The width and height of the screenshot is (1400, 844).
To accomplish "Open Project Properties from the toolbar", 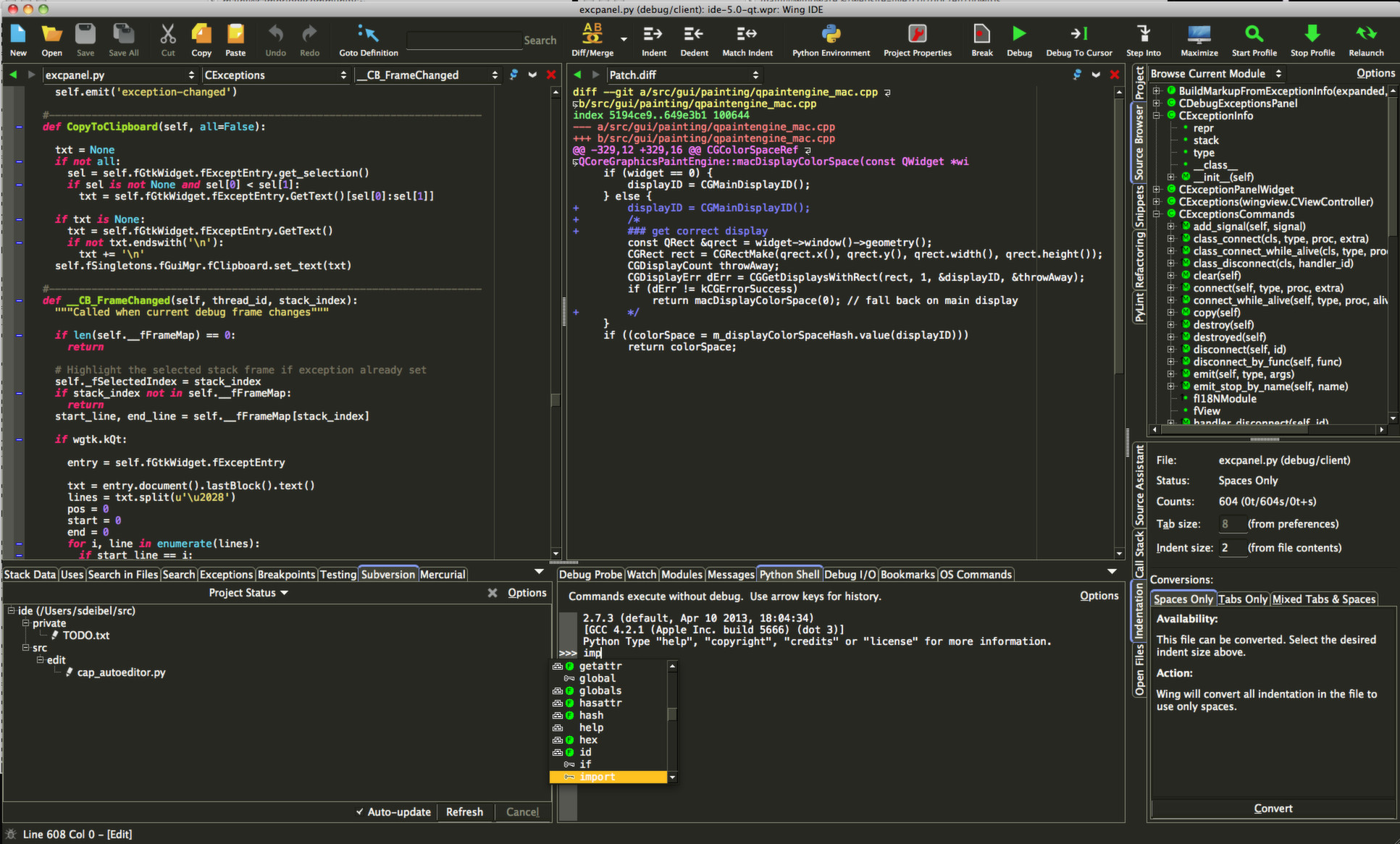I will coord(918,34).
